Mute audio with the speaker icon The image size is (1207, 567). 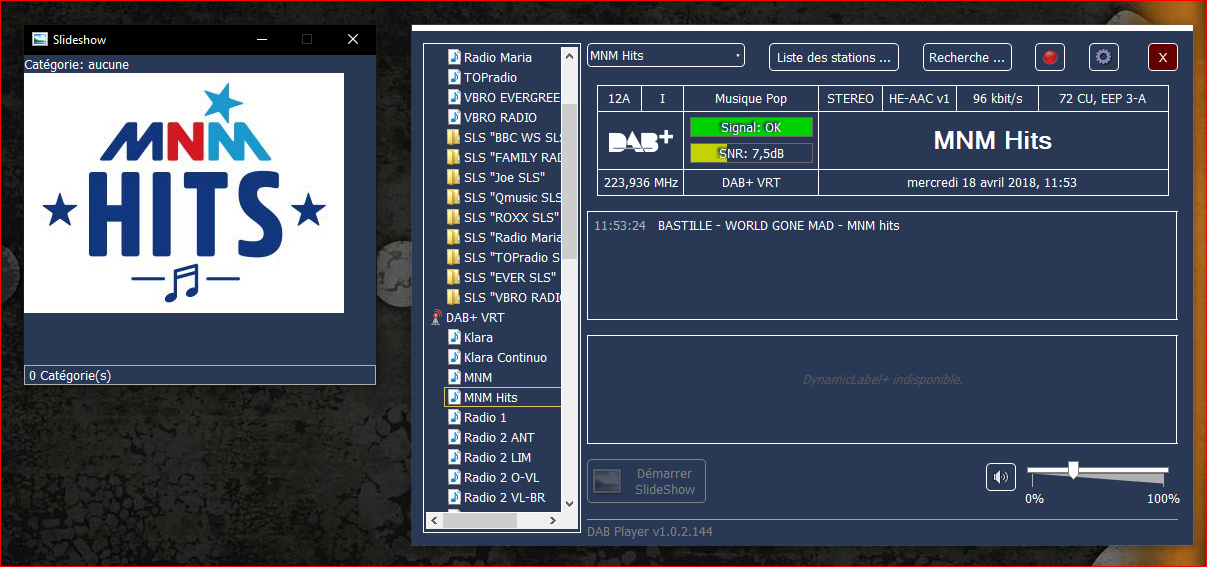coord(1000,477)
